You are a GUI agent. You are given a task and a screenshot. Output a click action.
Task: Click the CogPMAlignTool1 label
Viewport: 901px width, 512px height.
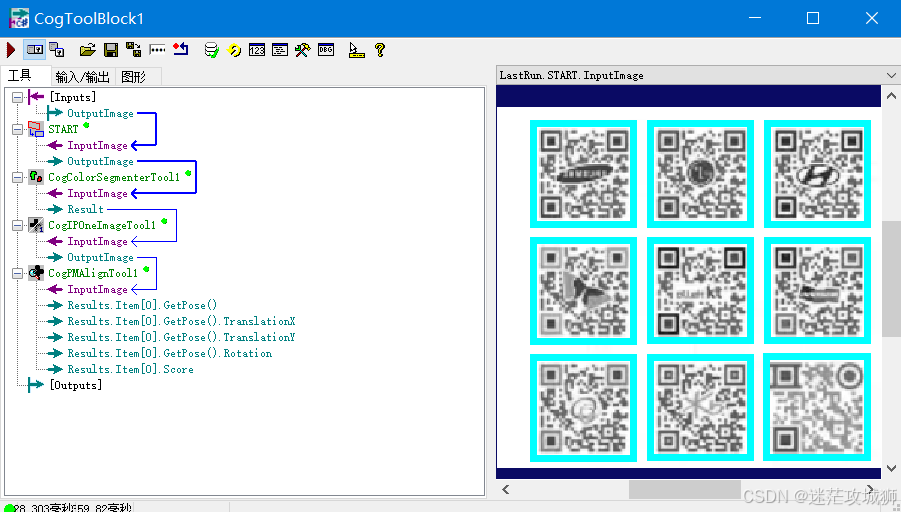93,274
